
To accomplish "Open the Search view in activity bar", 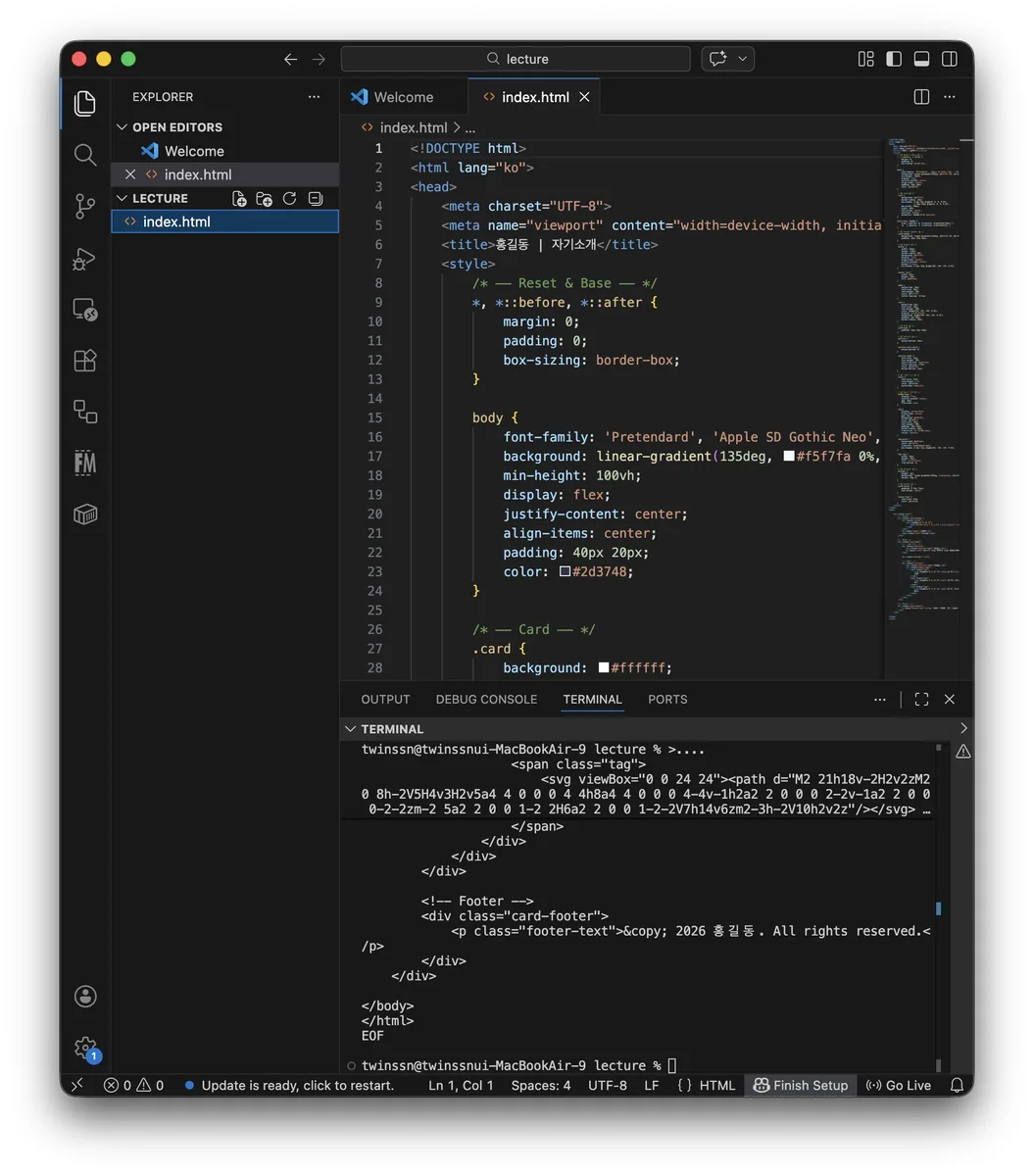I will 85,155.
